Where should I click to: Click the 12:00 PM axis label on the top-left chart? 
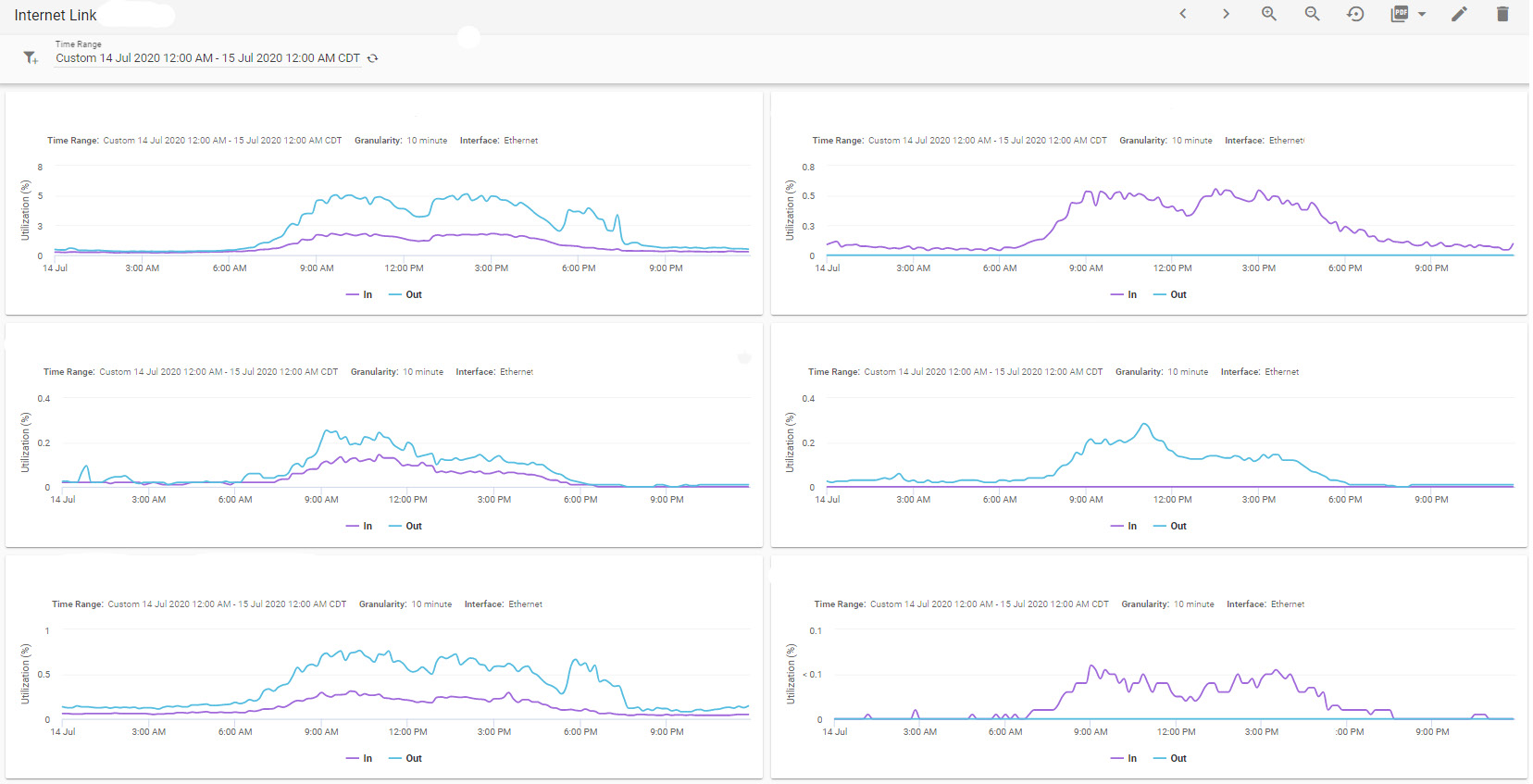(404, 268)
